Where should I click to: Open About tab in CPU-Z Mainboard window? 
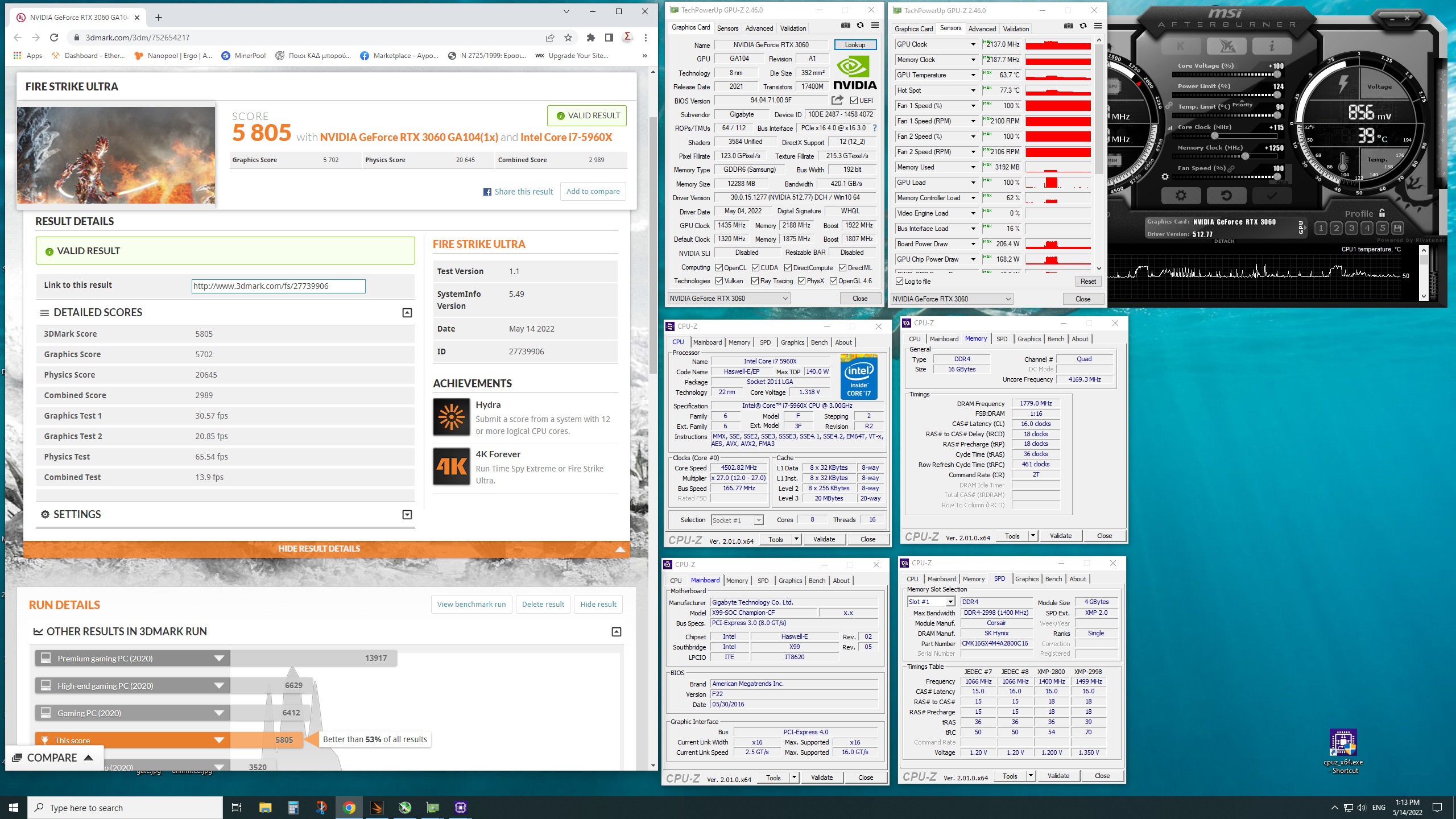tap(841, 581)
